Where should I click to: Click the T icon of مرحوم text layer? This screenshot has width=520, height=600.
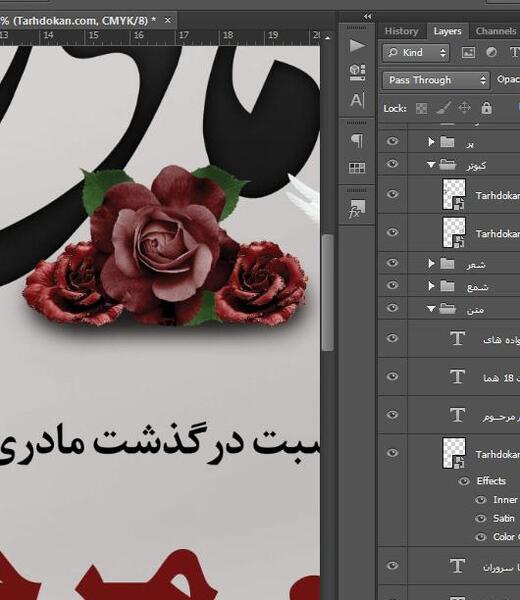[457, 415]
